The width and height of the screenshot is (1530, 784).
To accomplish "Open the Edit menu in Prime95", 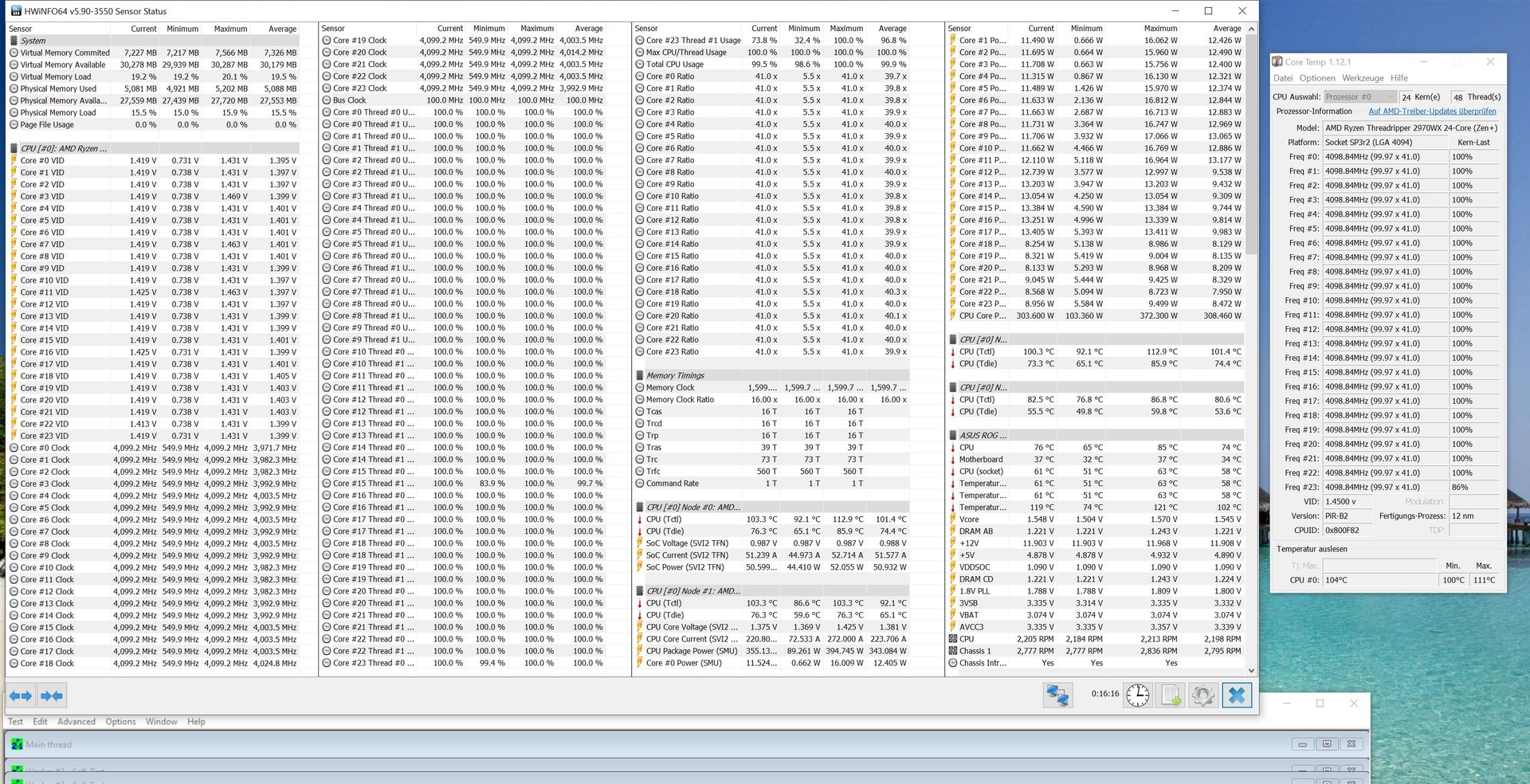I will [40, 722].
